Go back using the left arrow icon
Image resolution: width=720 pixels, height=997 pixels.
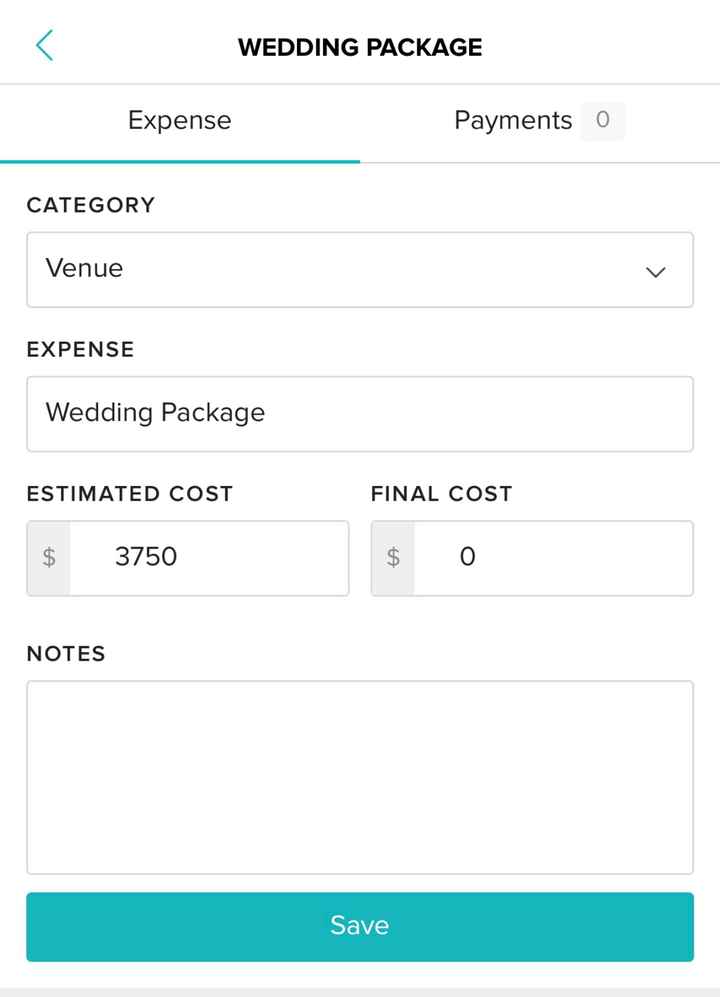[44, 46]
